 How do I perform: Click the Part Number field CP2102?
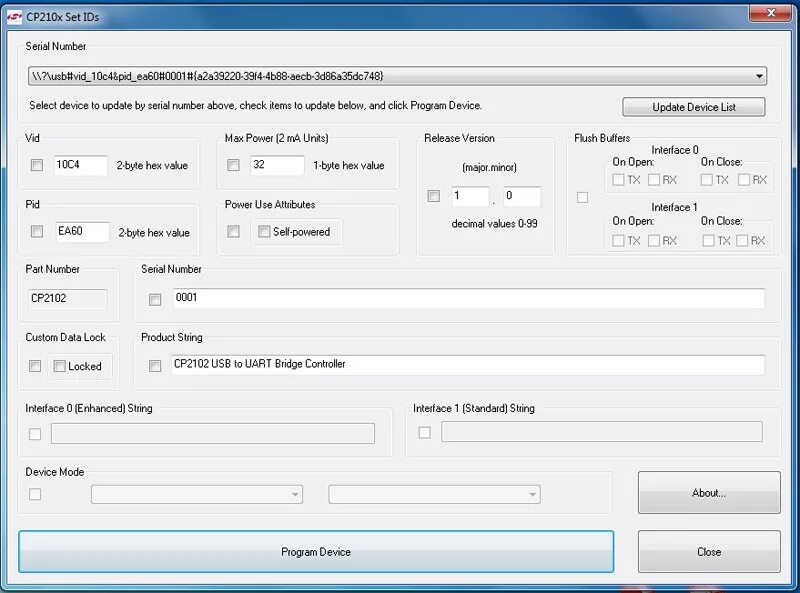(x=67, y=299)
